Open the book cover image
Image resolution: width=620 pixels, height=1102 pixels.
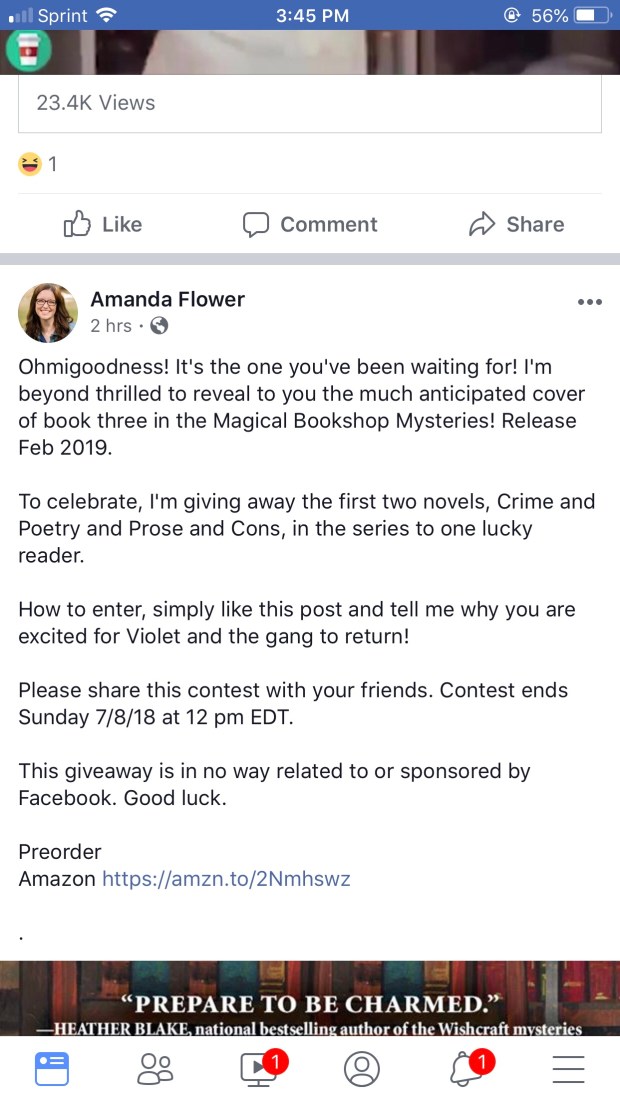[x=310, y=998]
